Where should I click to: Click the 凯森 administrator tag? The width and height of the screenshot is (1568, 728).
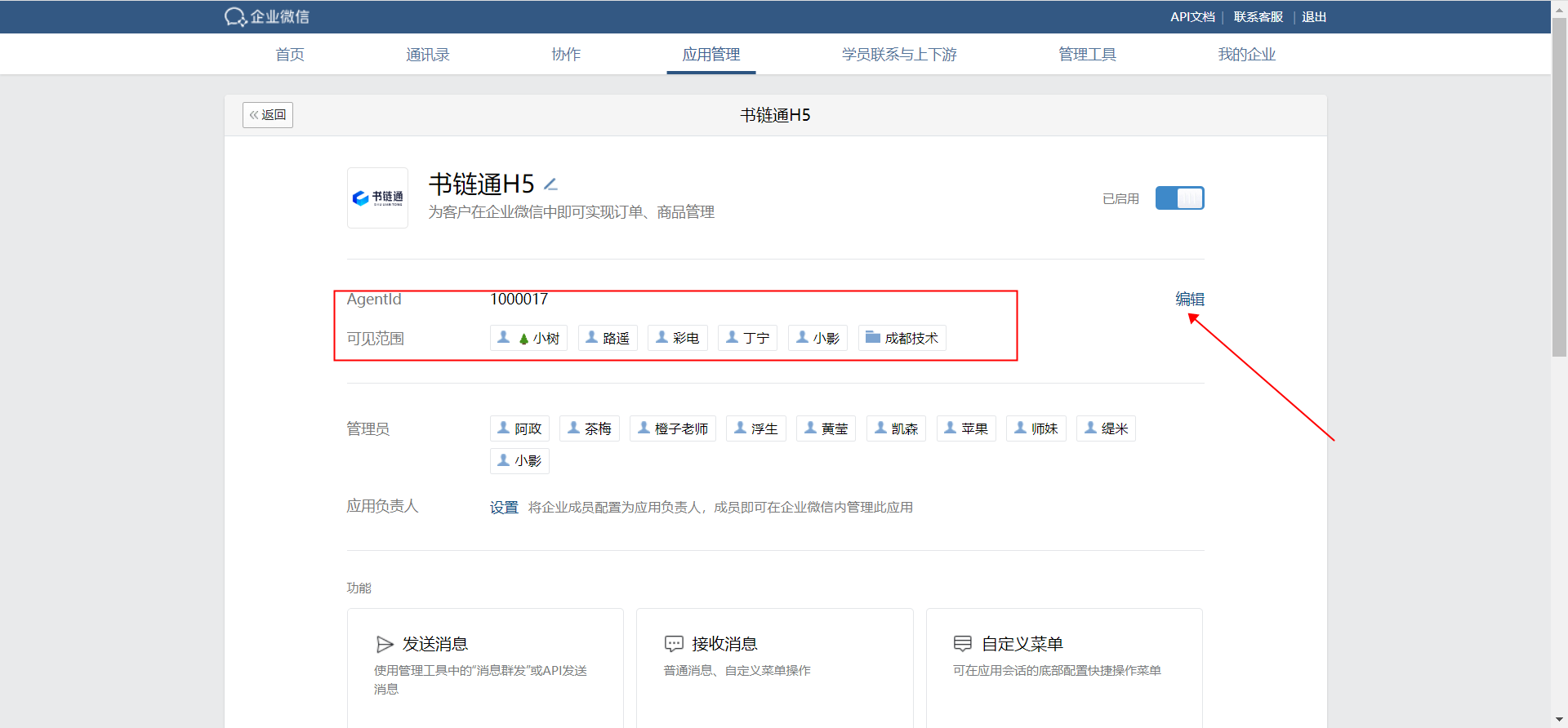(896, 428)
